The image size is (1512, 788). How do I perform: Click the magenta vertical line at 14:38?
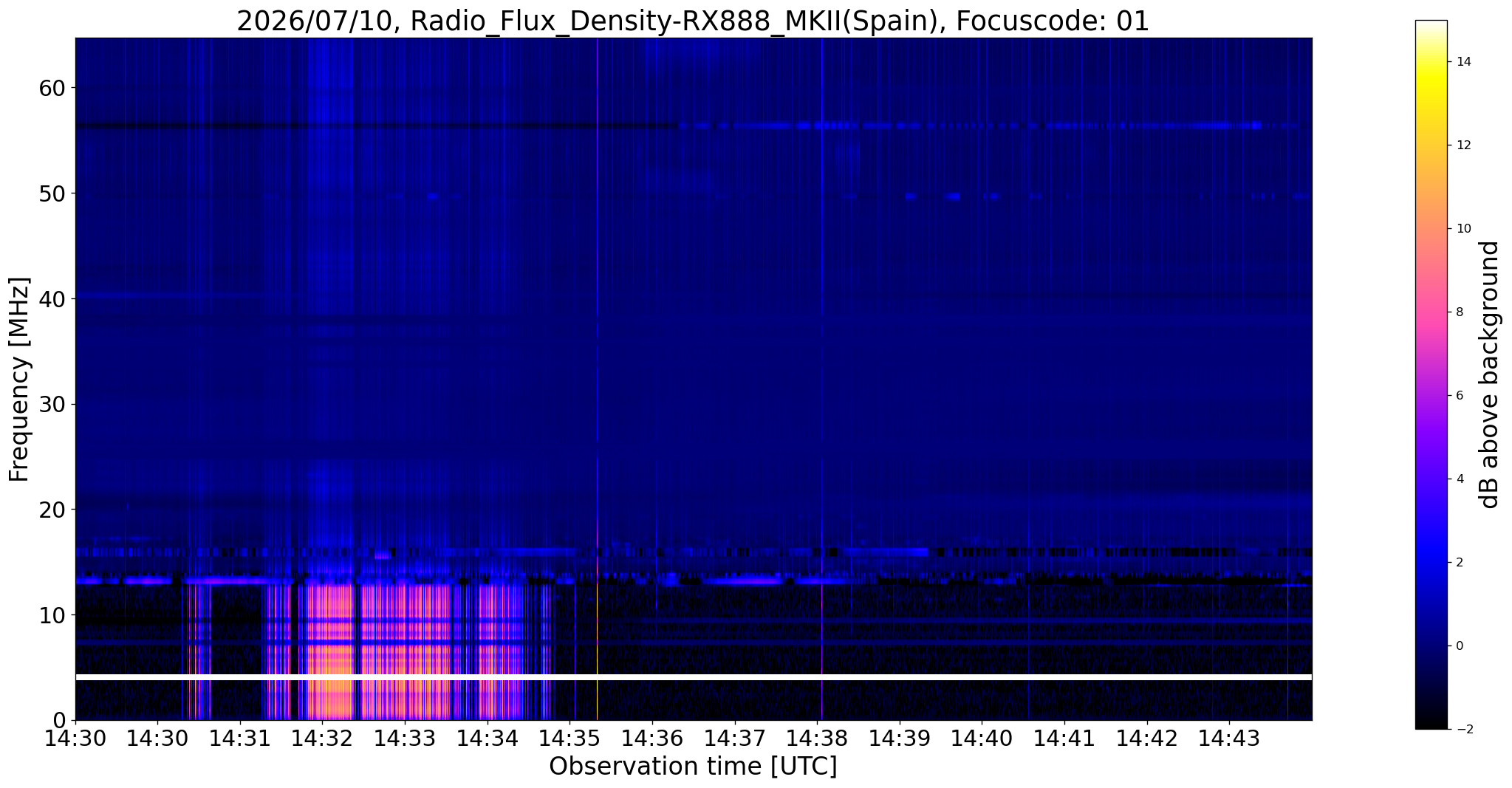[x=821, y=369]
